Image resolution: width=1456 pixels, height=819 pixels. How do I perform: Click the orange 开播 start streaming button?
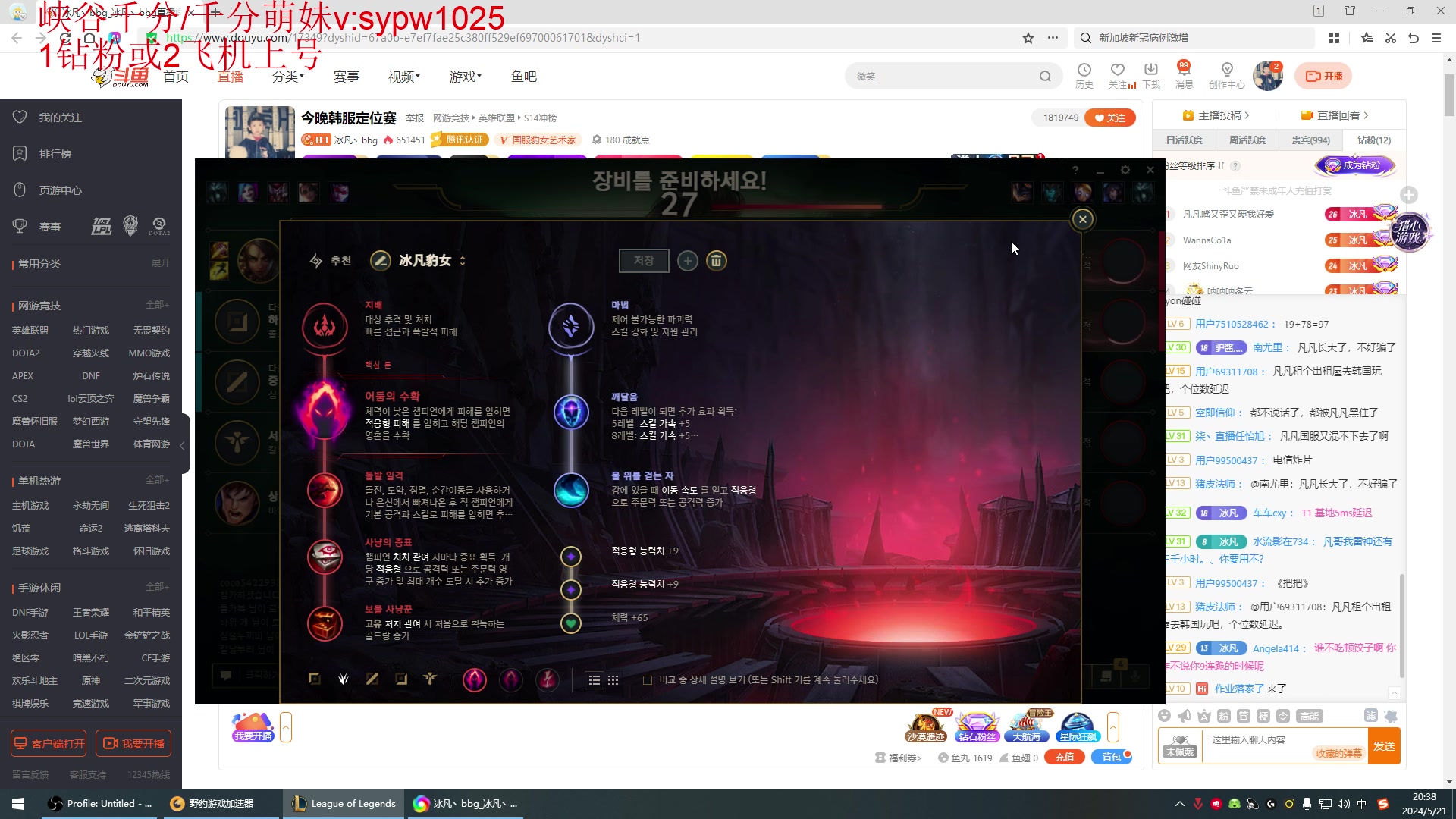click(x=1324, y=76)
